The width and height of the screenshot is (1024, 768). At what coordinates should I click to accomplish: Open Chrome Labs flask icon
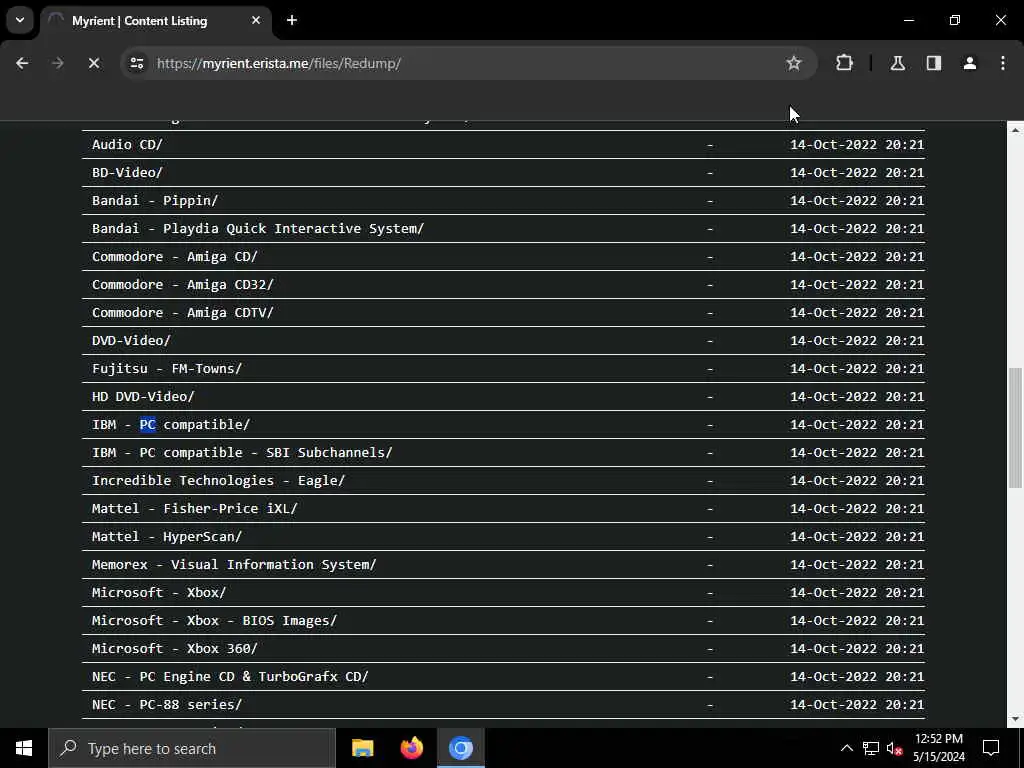point(898,63)
